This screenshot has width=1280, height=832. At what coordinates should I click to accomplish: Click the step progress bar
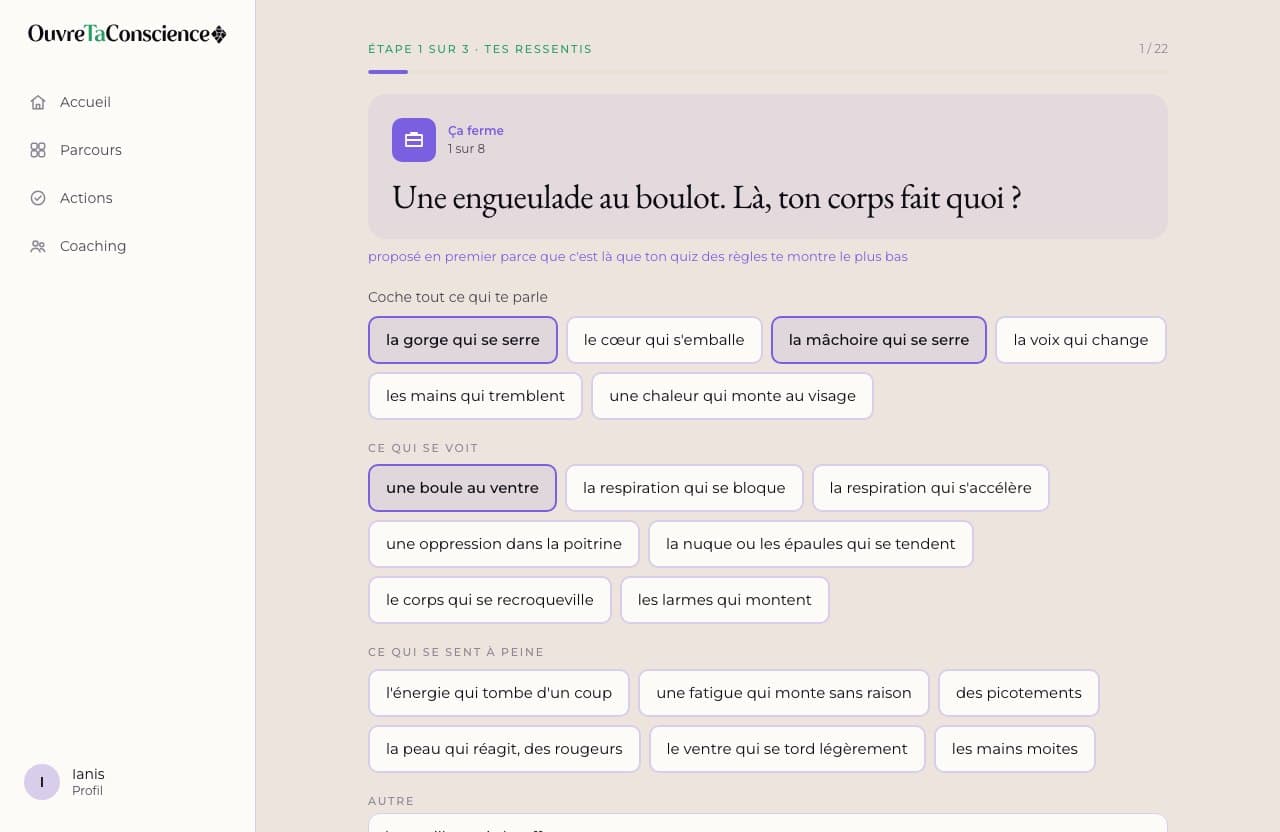click(768, 72)
